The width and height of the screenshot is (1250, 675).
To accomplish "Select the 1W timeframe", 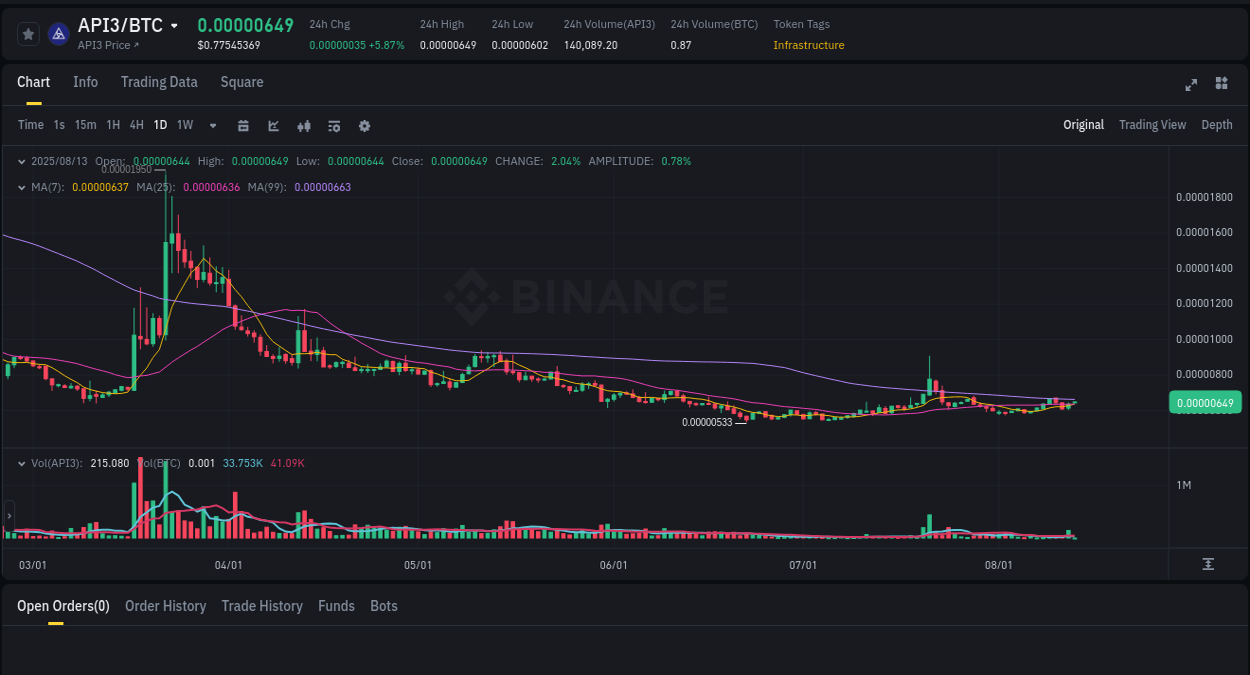I will coord(184,125).
